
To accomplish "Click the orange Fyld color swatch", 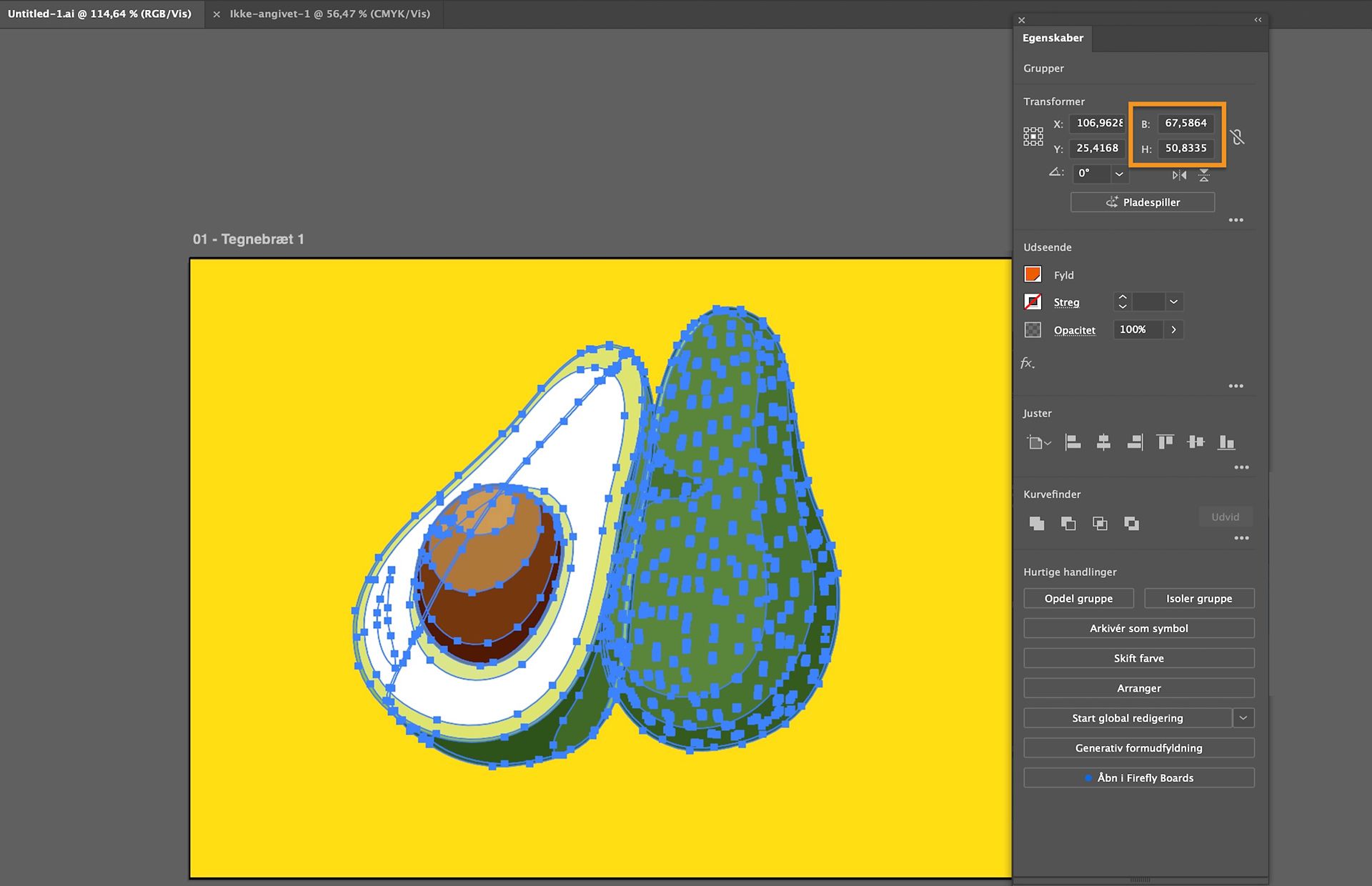I will (1033, 274).
